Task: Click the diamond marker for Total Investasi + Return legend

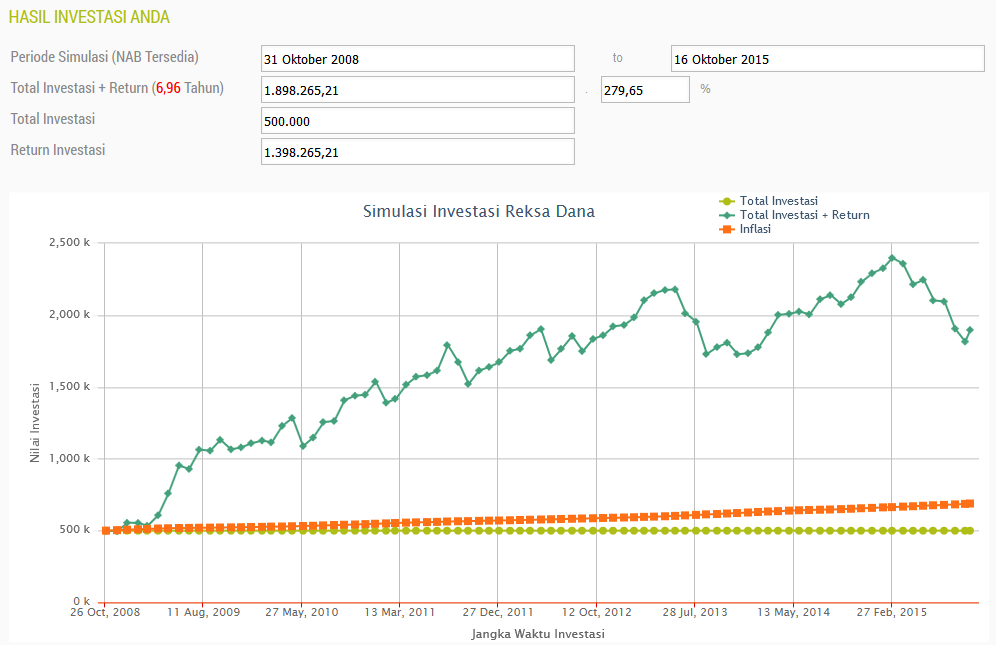Action: (727, 215)
